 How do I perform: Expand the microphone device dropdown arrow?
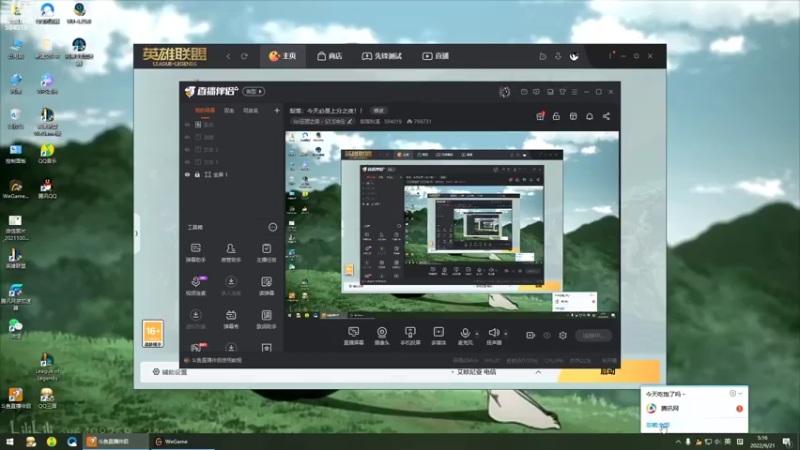pos(477,334)
